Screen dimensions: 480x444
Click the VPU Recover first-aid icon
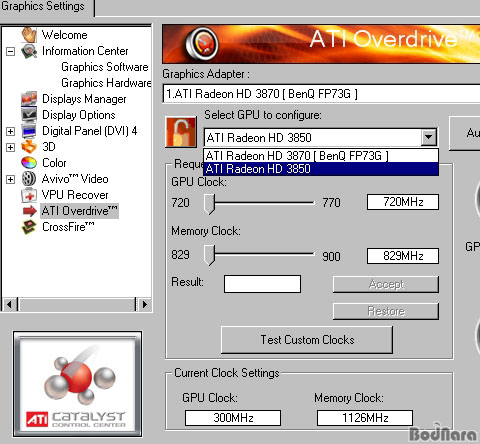29,195
